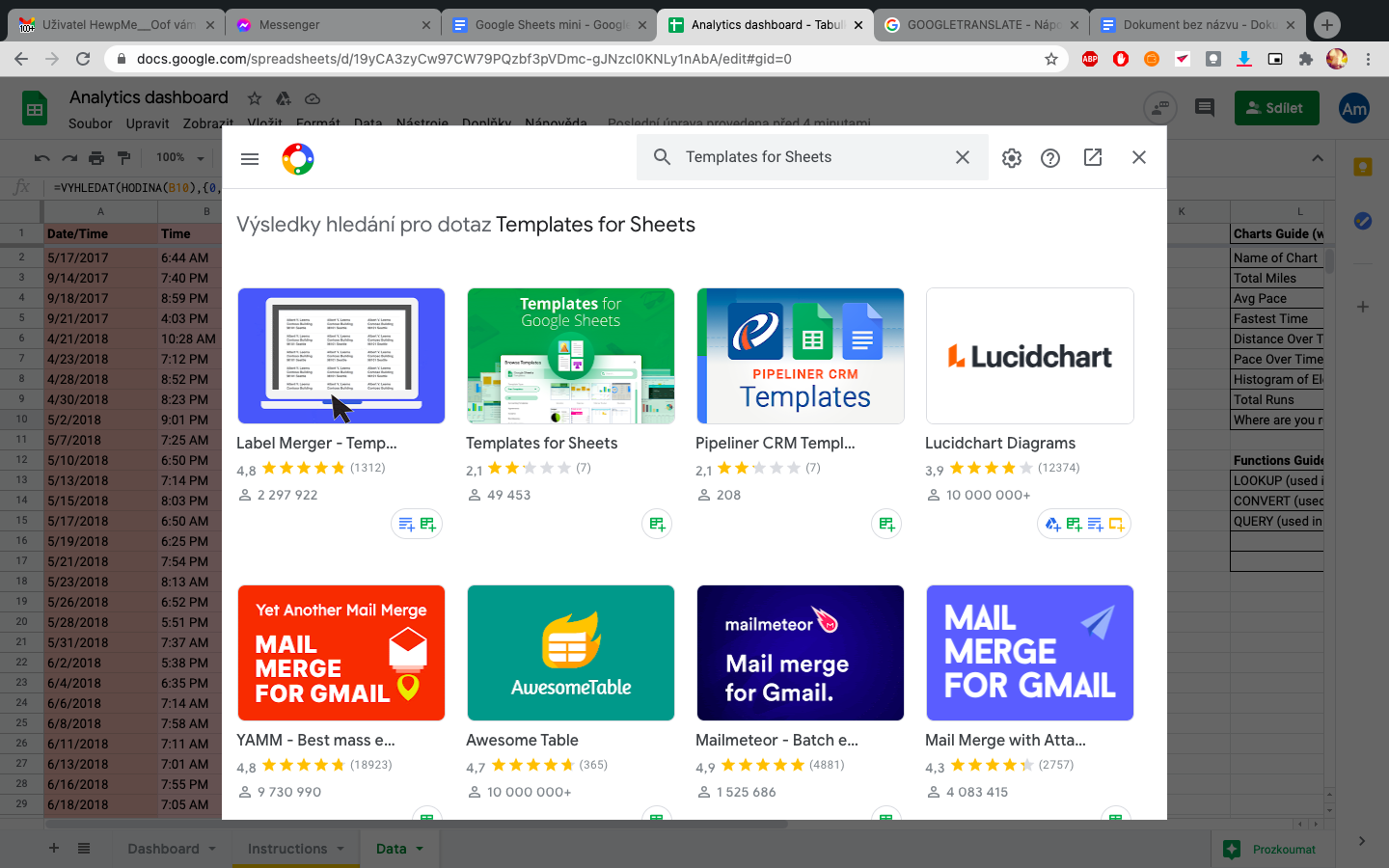The width and height of the screenshot is (1389, 868).
Task: Open Lucidchart Diagrams add-on card
Action: click(1030, 356)
